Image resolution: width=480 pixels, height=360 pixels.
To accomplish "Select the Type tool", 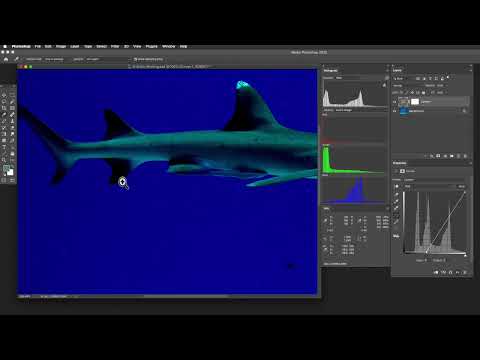I will tap(4, 147).
